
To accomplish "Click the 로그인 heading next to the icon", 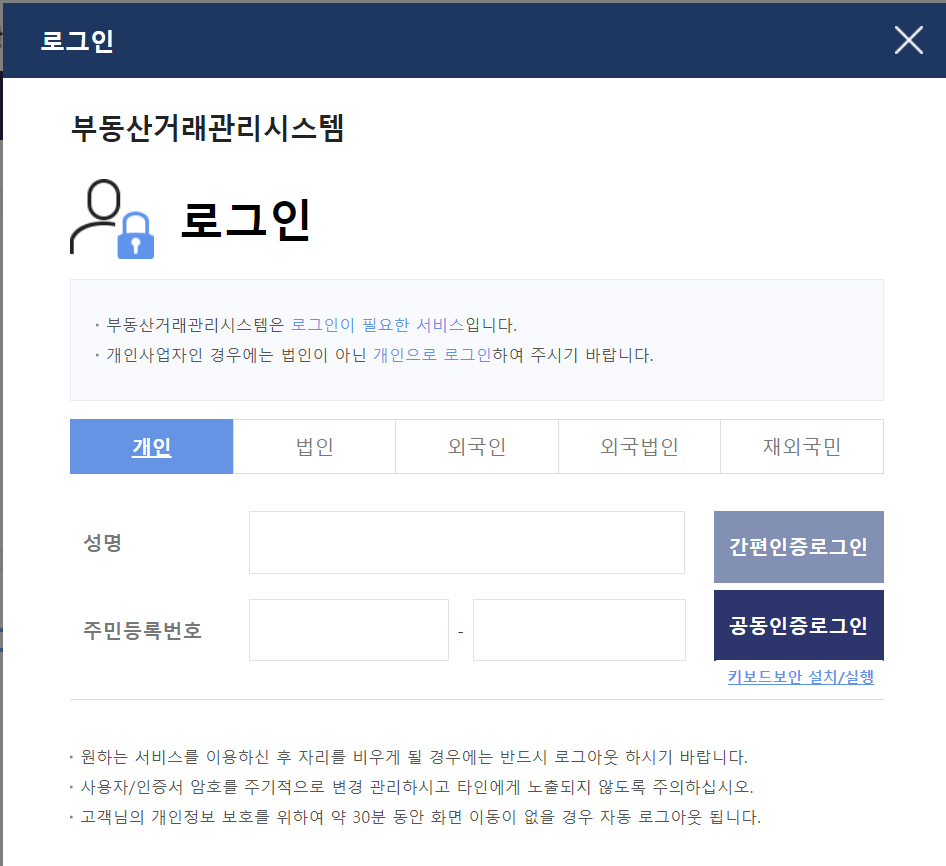I will (x=245, y=220).
